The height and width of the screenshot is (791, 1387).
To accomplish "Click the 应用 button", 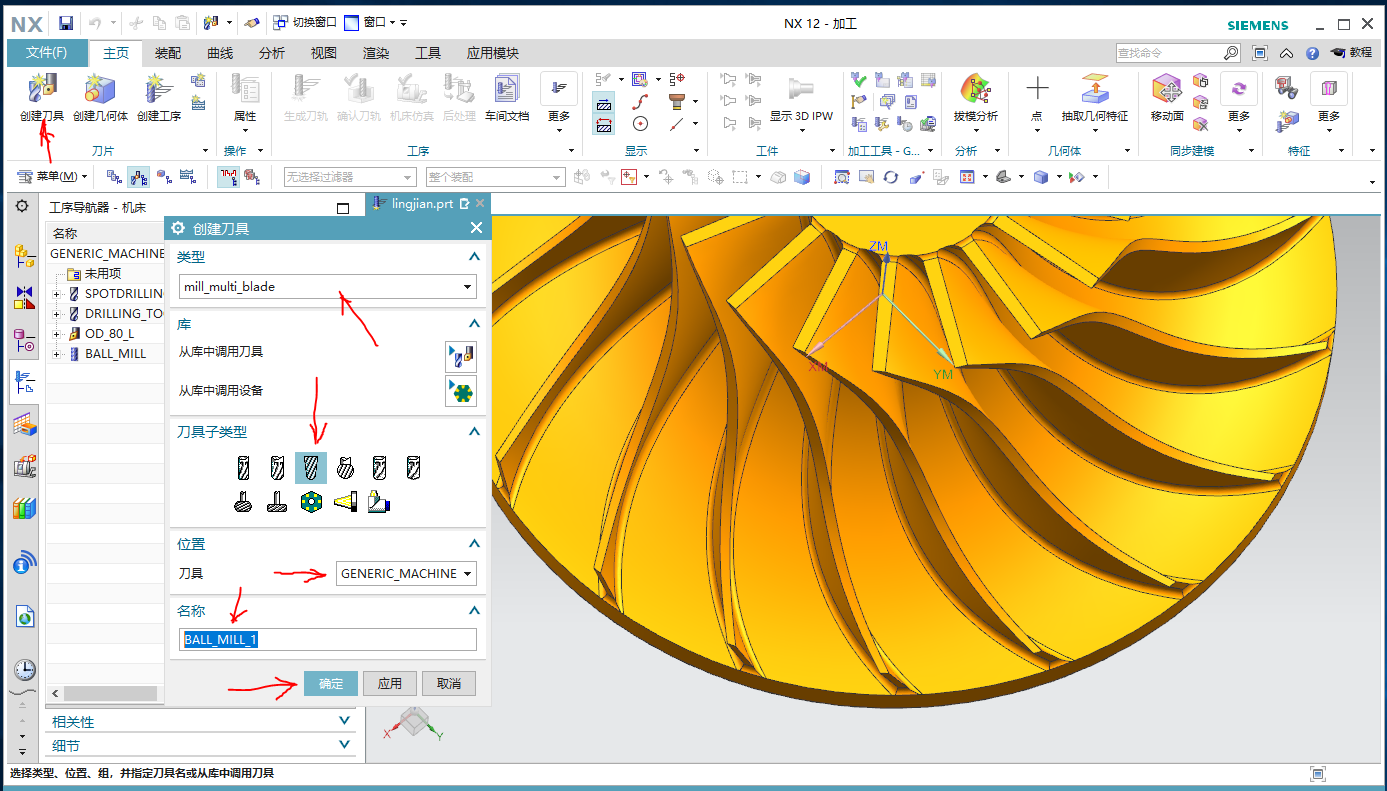I will [x=390, y=684].
